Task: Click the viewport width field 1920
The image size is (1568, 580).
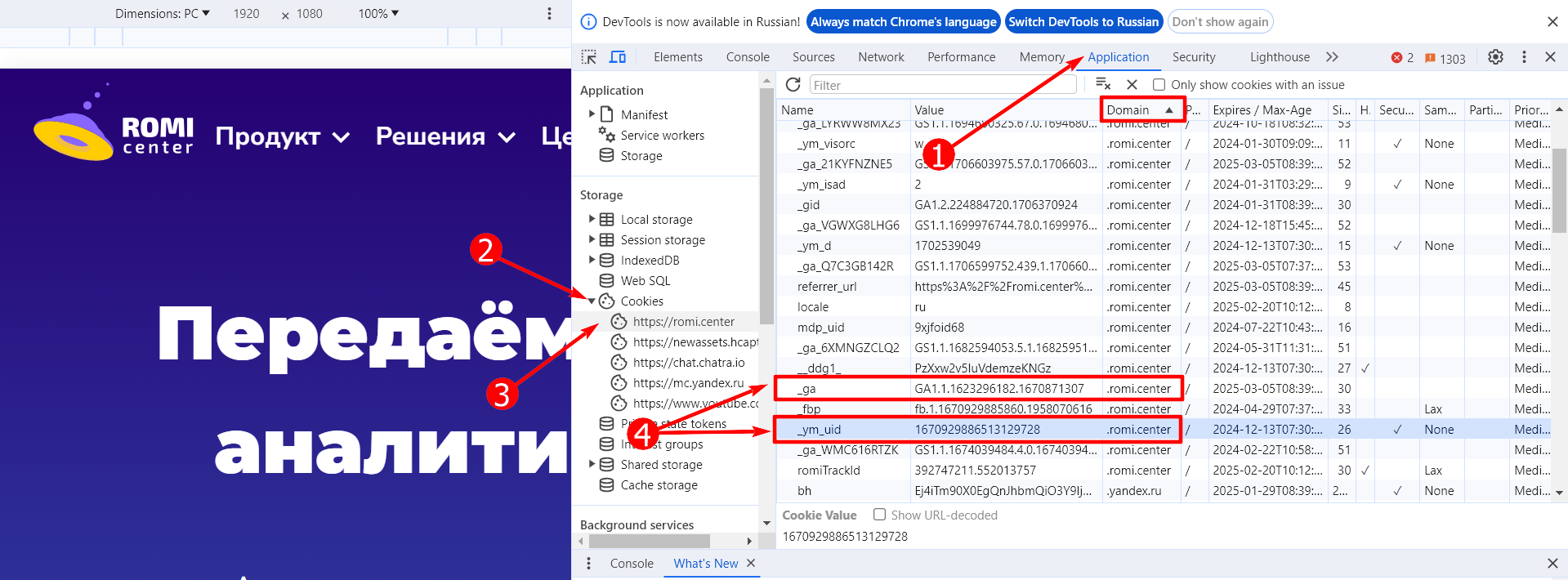Action: (x=246, y=14)
